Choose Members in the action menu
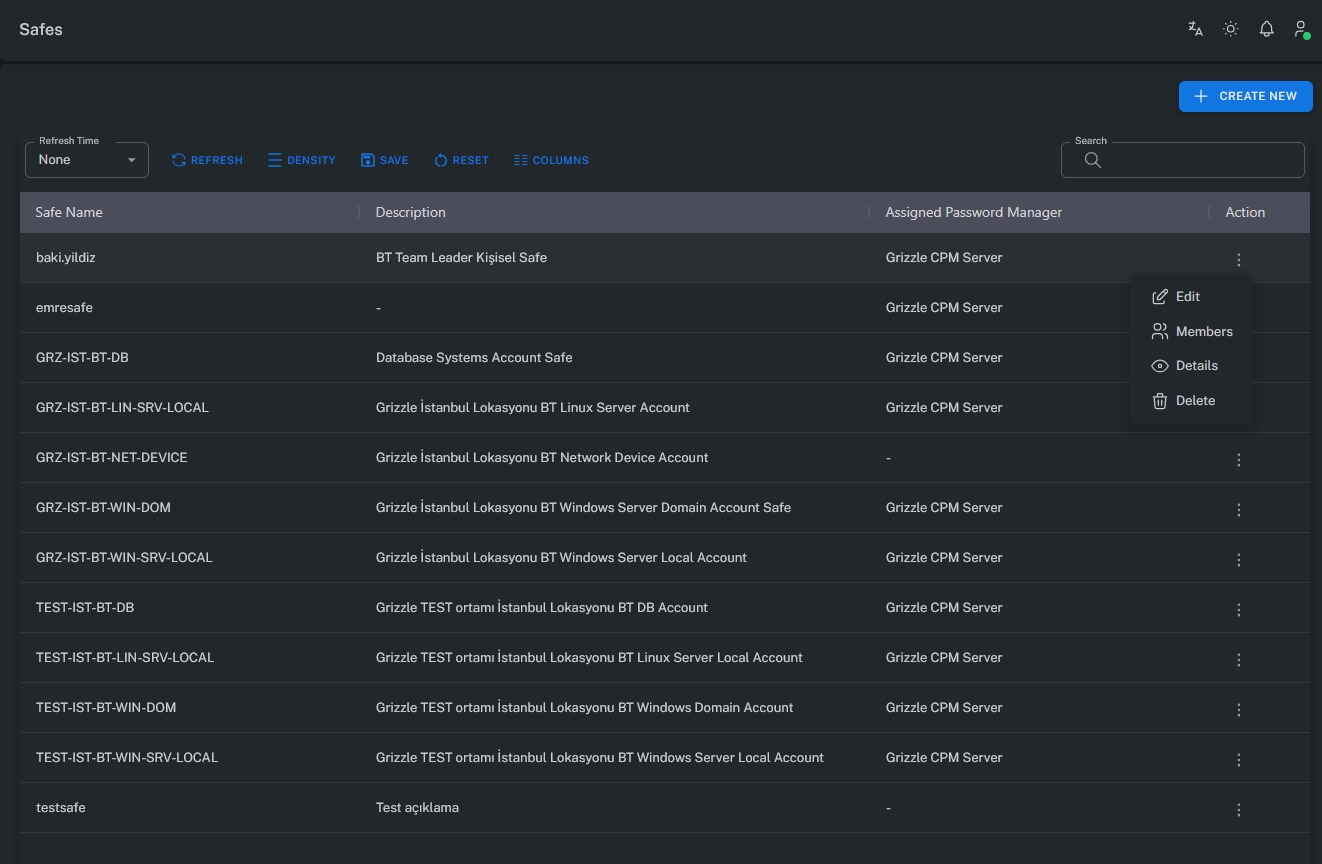The width and height of the screenshot is (1322, 864). click(x=1203, y=332)
